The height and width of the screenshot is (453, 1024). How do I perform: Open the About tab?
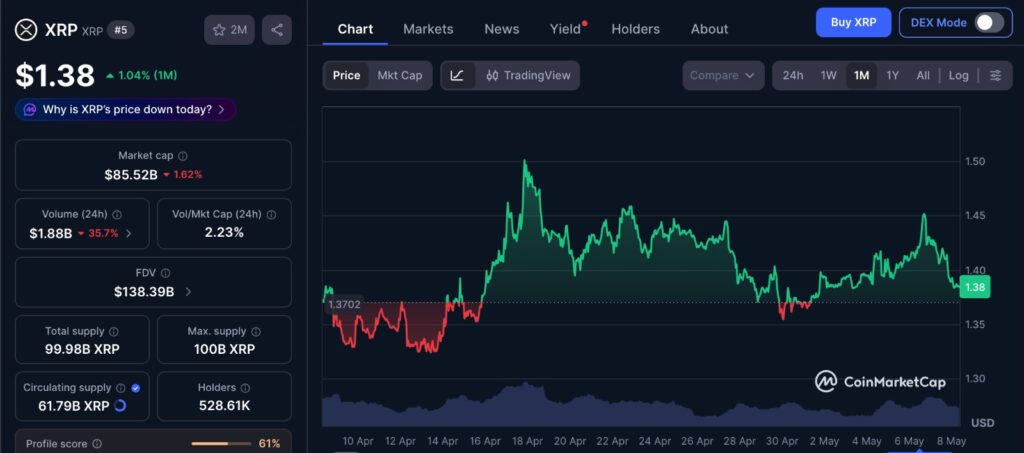709,29
